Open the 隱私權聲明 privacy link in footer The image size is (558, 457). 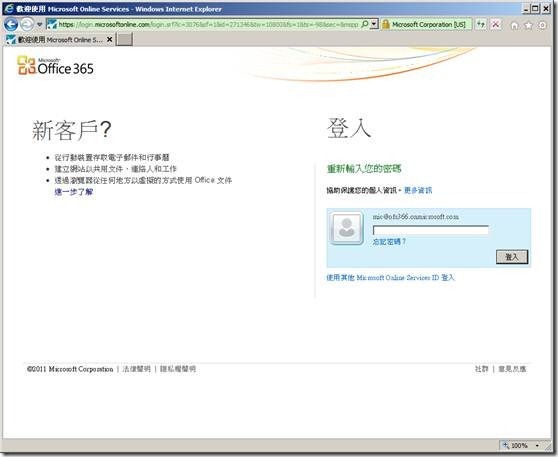(178, 369)
